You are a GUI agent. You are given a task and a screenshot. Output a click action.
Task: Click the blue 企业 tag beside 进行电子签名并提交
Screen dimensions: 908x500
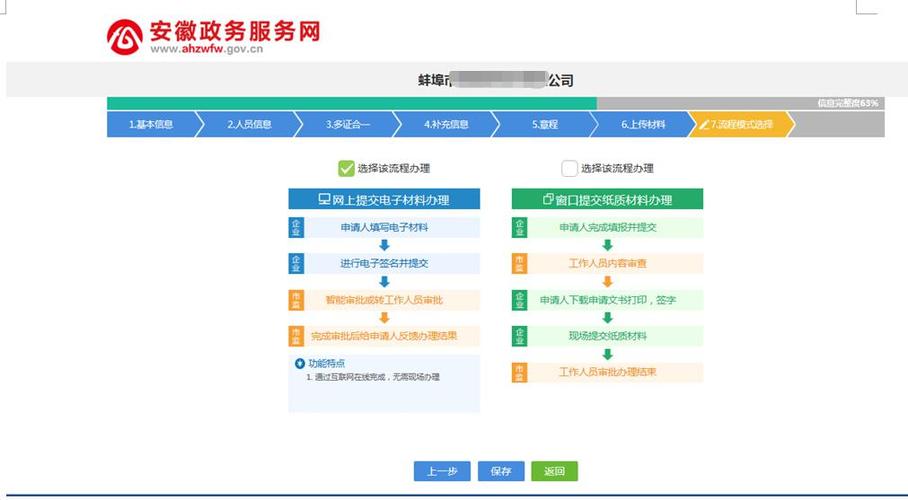tap(296, 263)
